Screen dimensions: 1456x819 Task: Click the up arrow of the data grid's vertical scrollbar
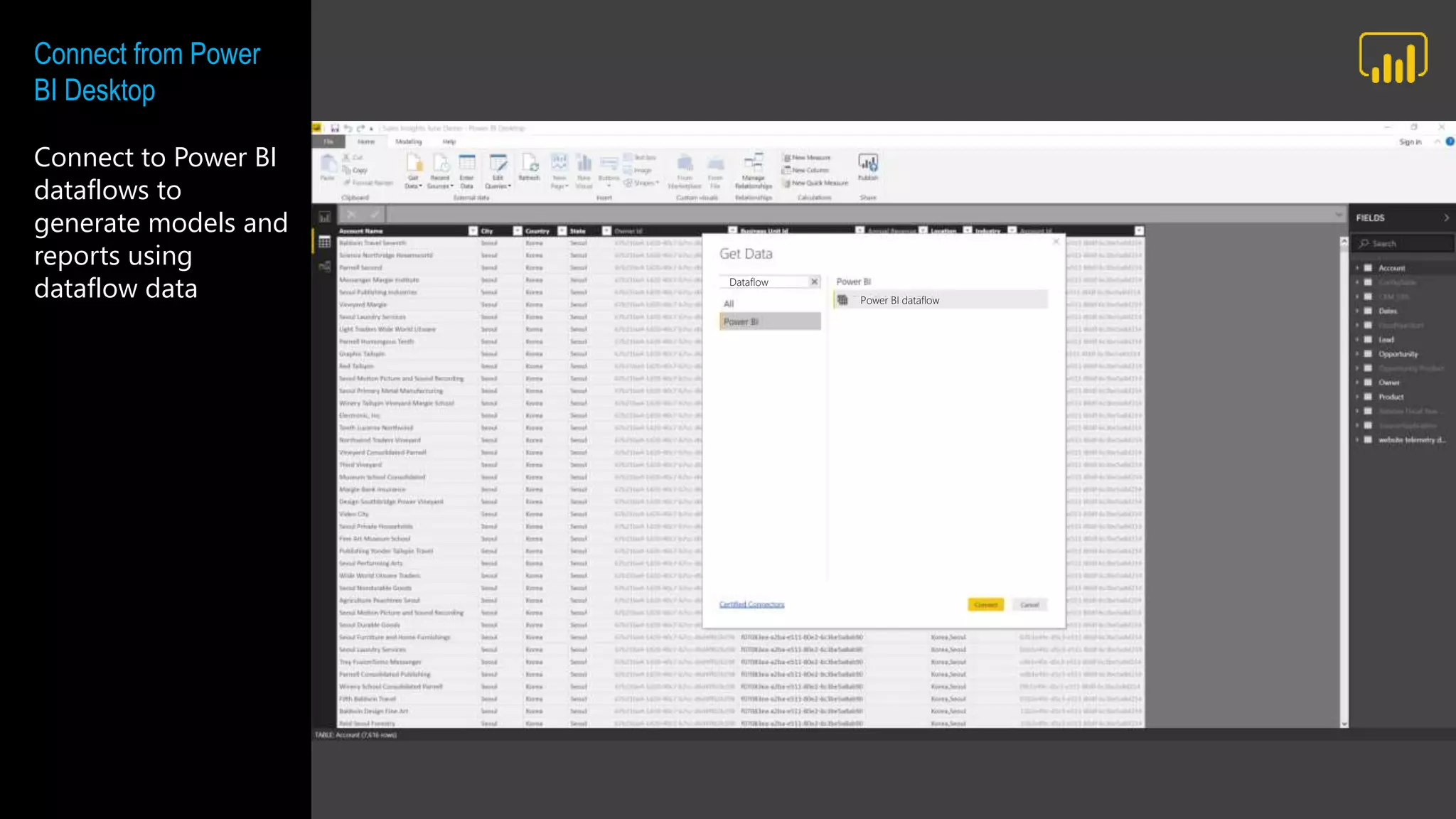(x=1344, y=242)
